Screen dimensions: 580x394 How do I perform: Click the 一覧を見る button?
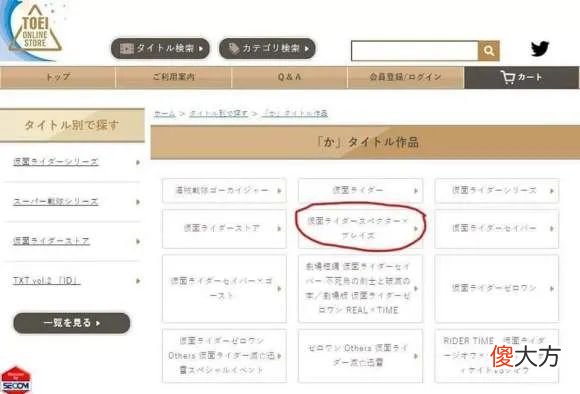[72, 323]
